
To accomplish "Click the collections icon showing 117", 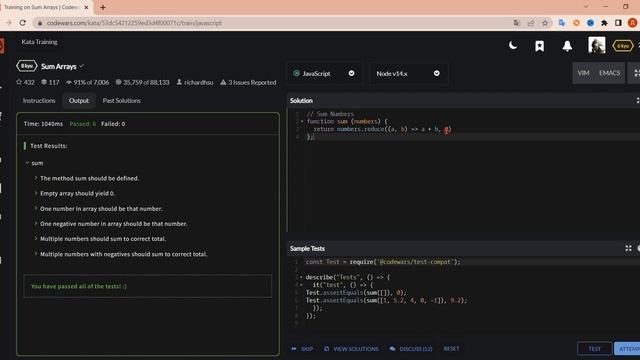I will point(44,82).
